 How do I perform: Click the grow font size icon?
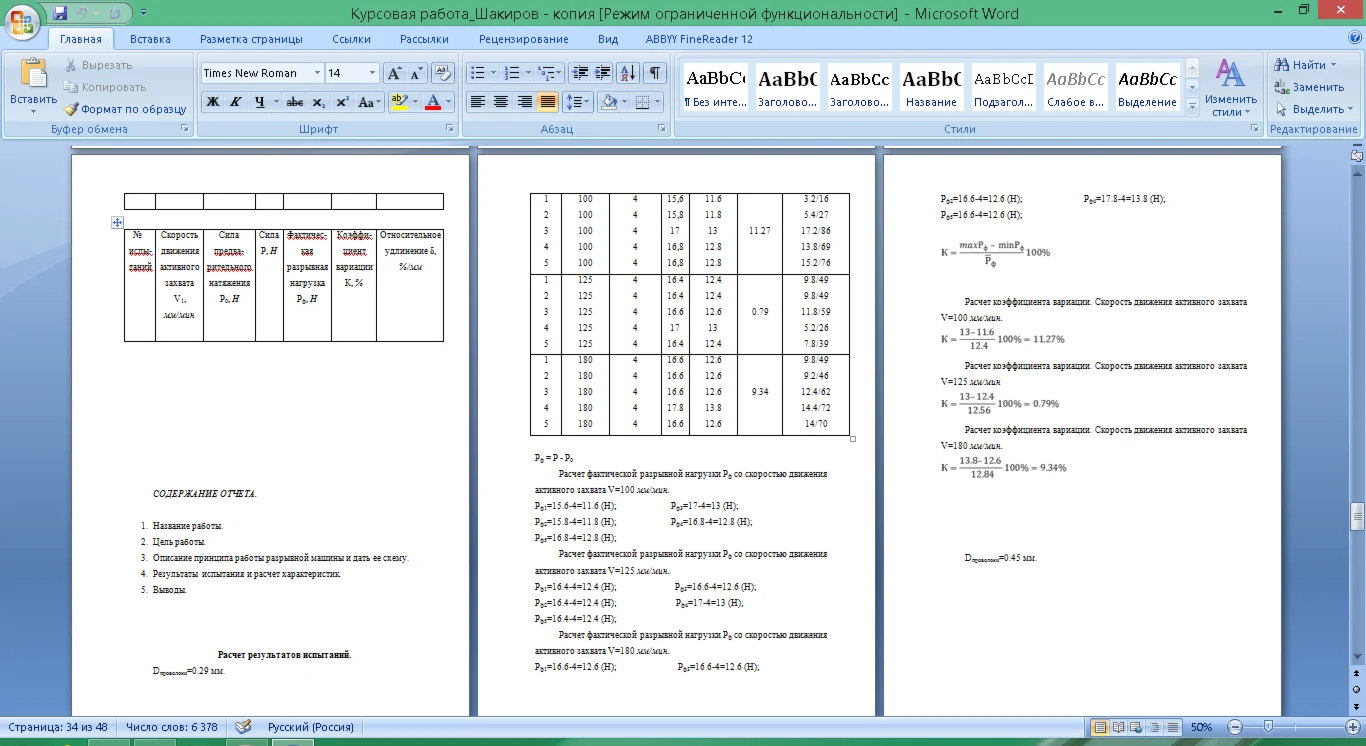click(x=394, y=73)
